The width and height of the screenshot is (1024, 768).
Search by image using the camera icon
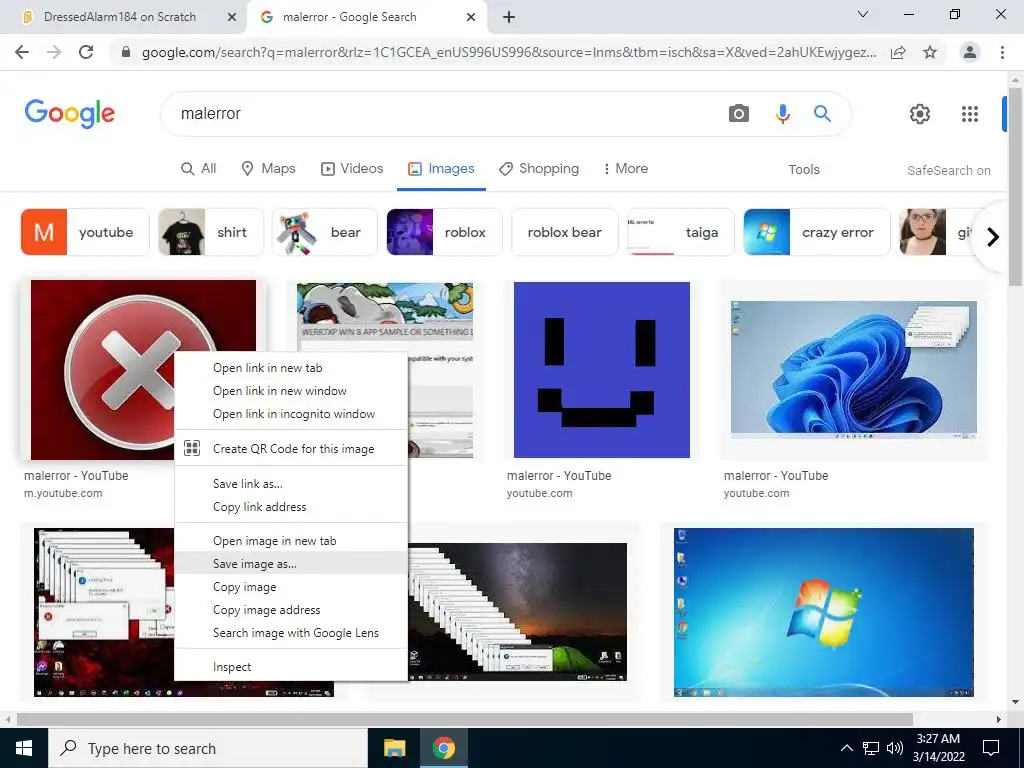[x=739, y=114]
